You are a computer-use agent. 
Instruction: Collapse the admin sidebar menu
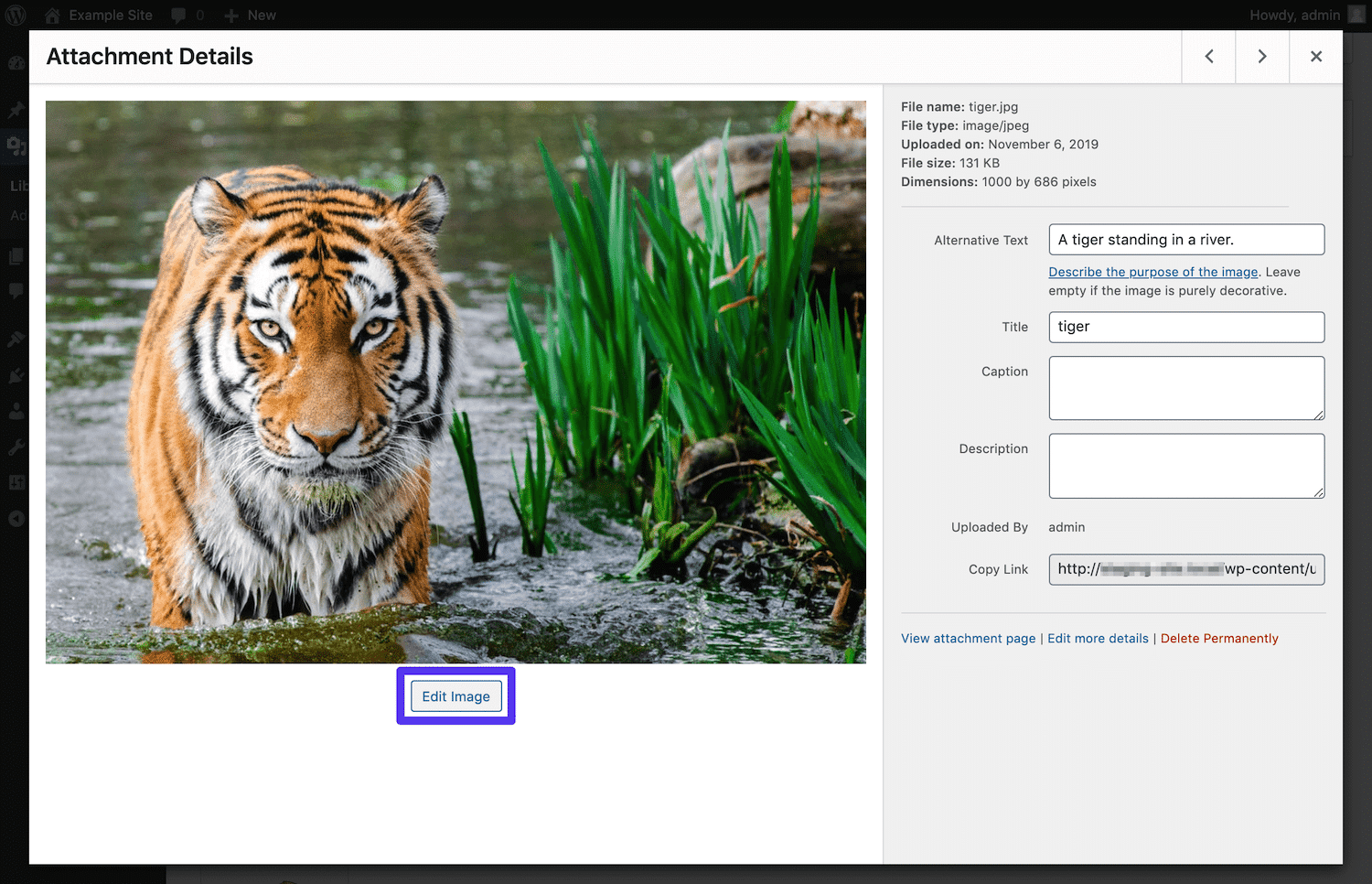[16, 519]
